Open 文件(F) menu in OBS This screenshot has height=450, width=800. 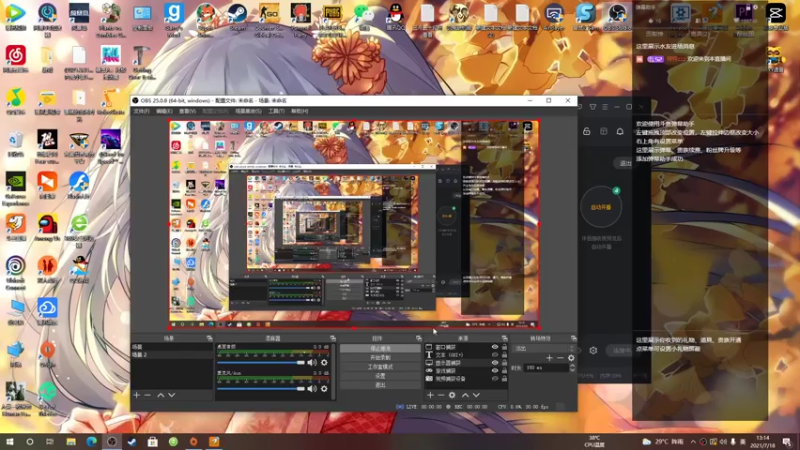[141, 111]
